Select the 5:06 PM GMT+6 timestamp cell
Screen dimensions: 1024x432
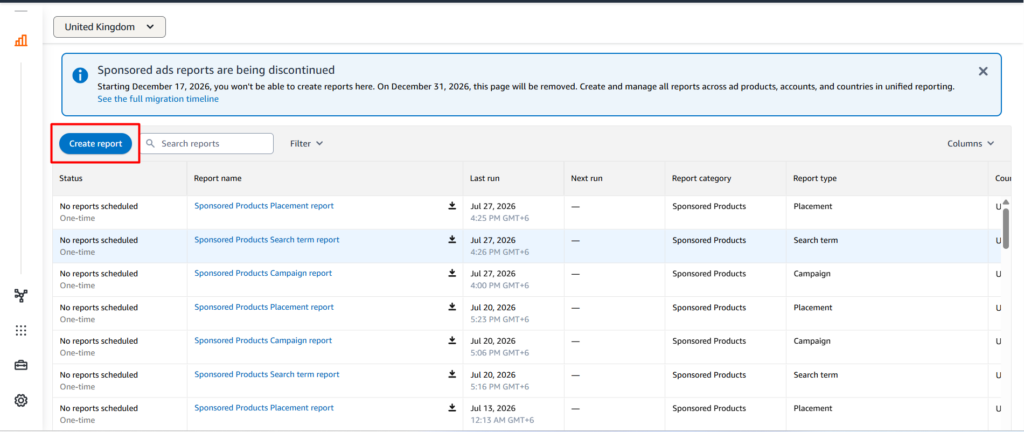click(x=500, y=353)
